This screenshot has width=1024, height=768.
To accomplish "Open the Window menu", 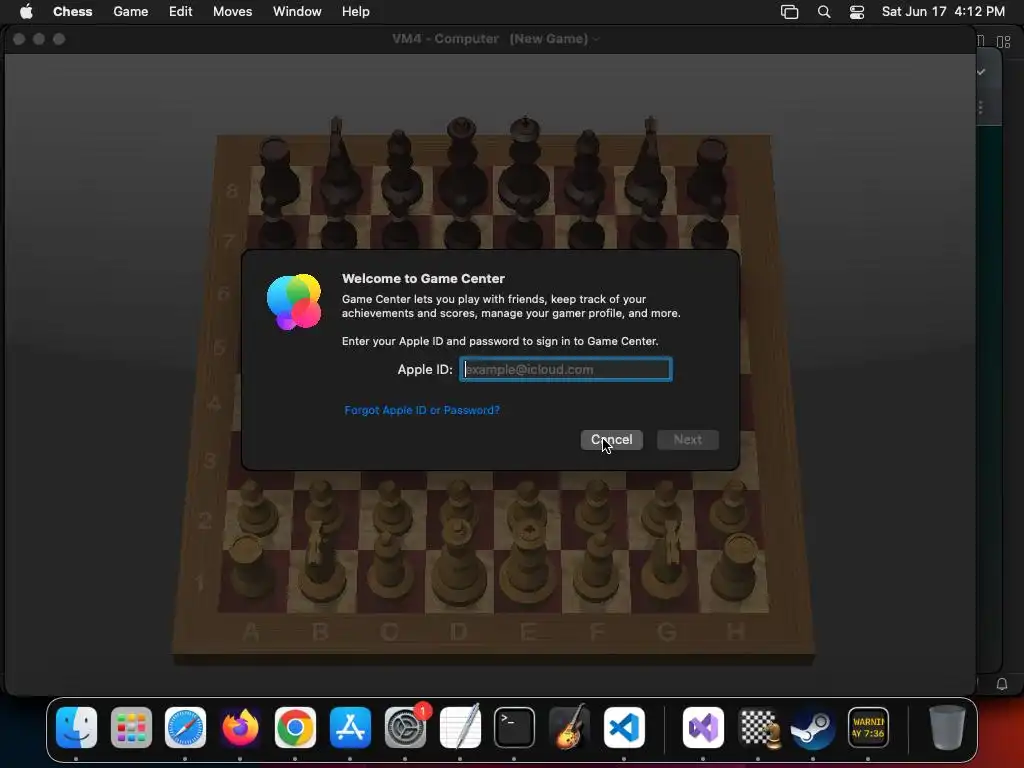I will pos(297,12).
